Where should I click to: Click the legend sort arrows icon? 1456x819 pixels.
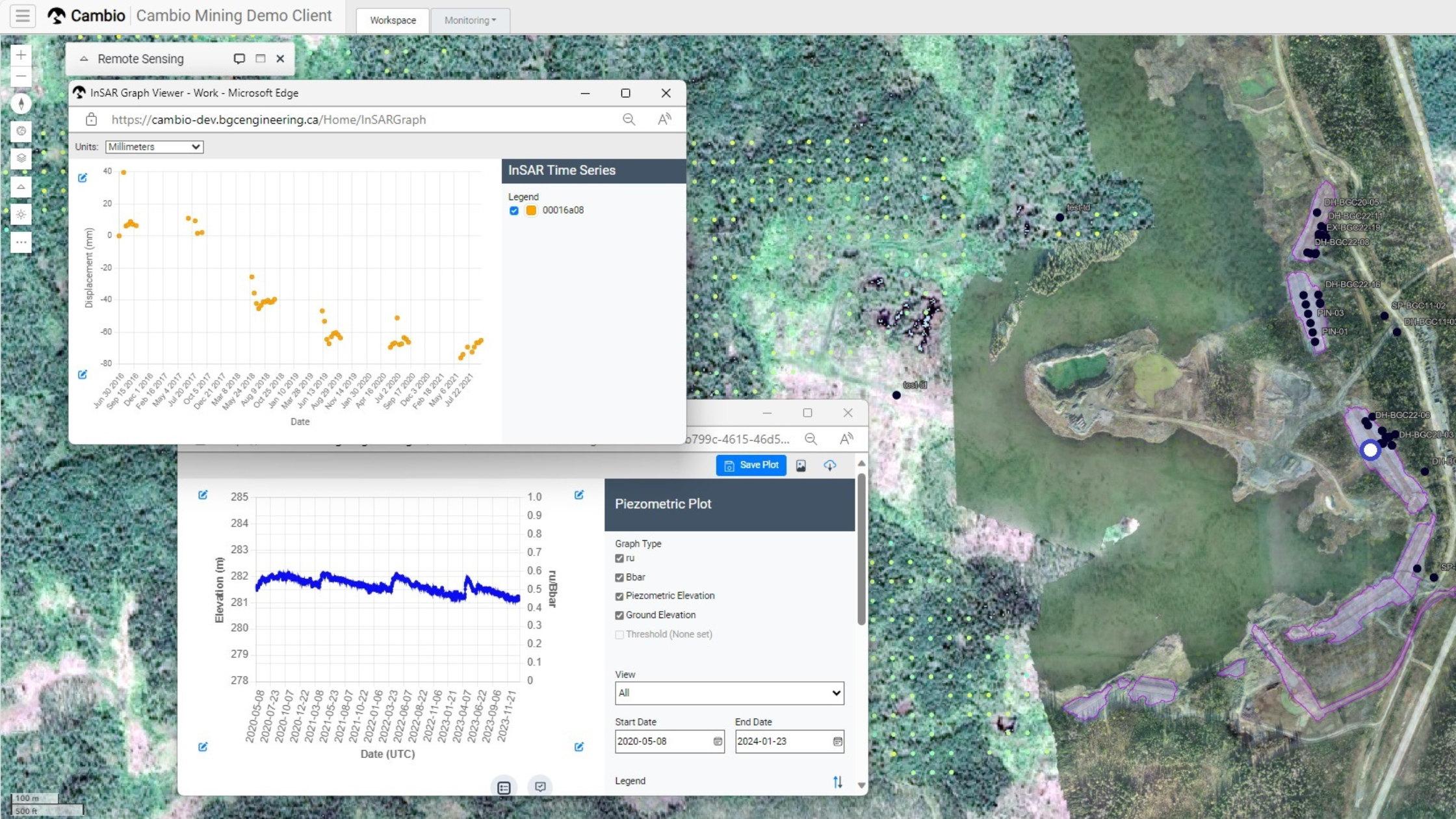[x=837, y=782]
